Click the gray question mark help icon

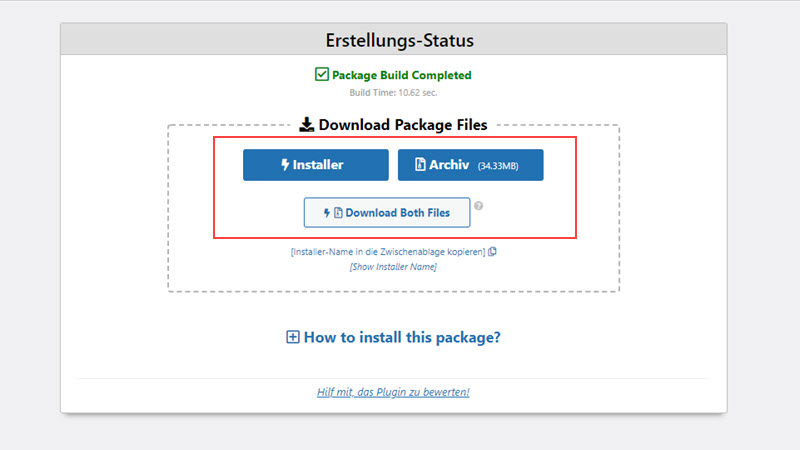click(478, 206)
